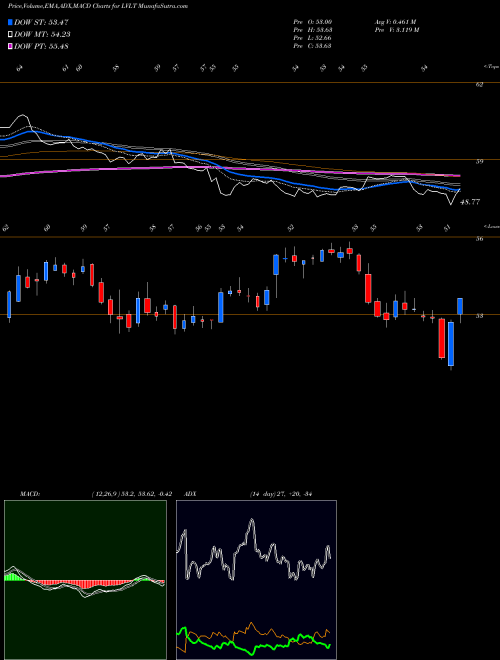
Task: Click the magenta DOW PT legend swatch
Action: (x=10, y=46)
